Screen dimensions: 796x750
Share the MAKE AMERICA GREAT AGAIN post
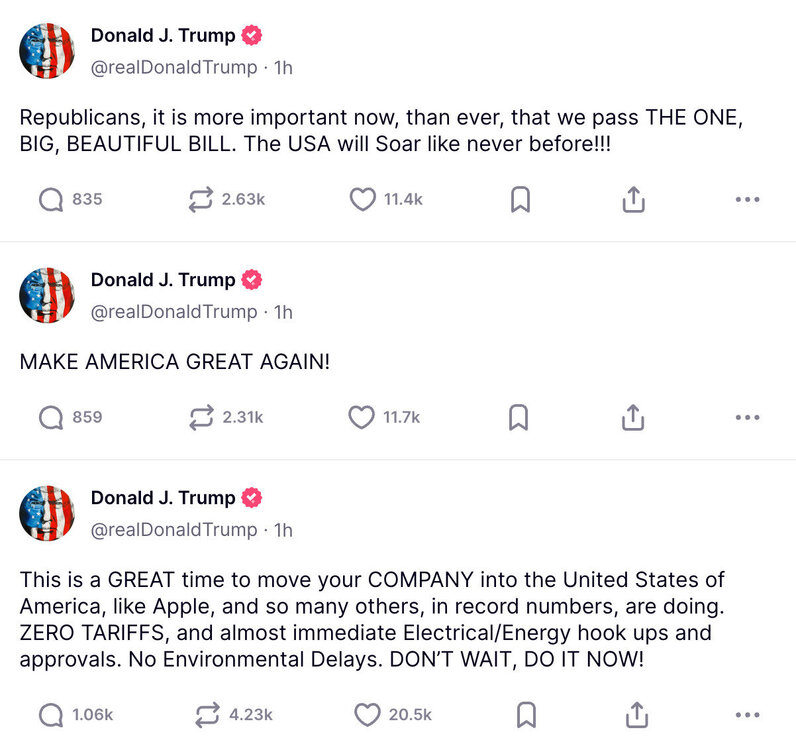pos(633,417)
